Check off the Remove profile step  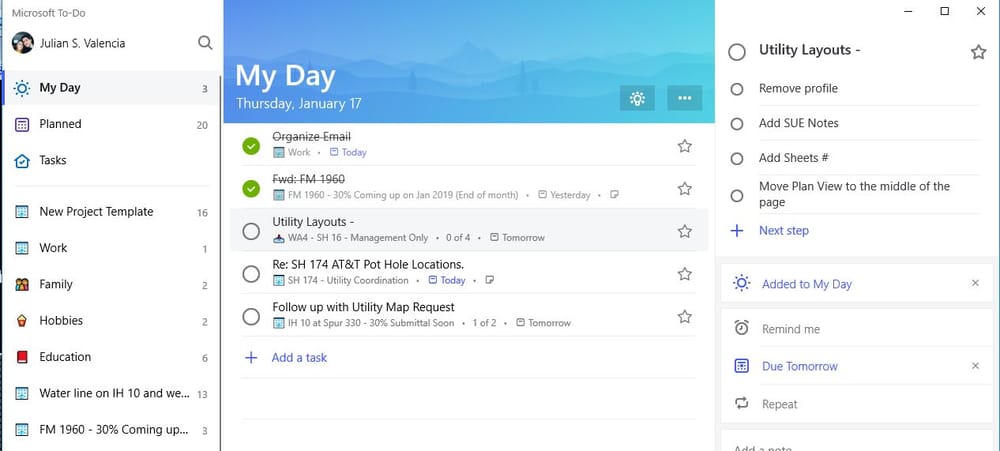pyautogui.click(x=737, y=89)
